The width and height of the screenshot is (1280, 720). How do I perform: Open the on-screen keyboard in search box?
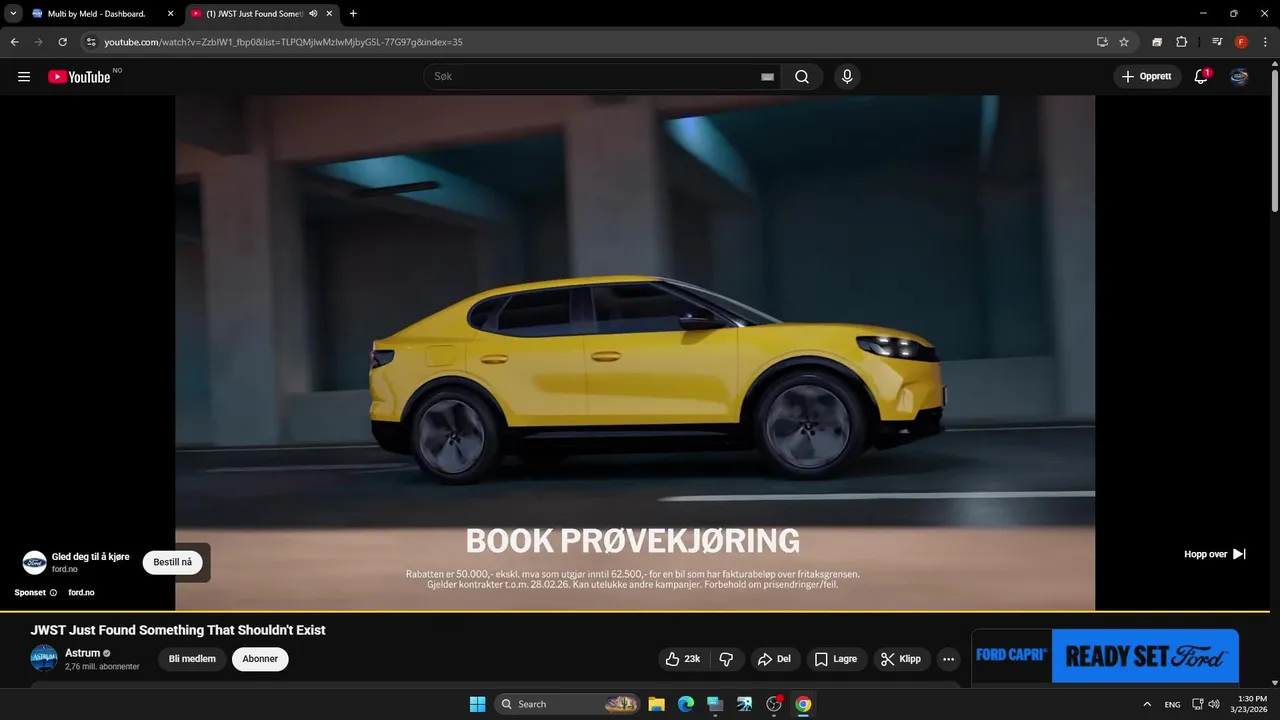click(x=767, y=77)
